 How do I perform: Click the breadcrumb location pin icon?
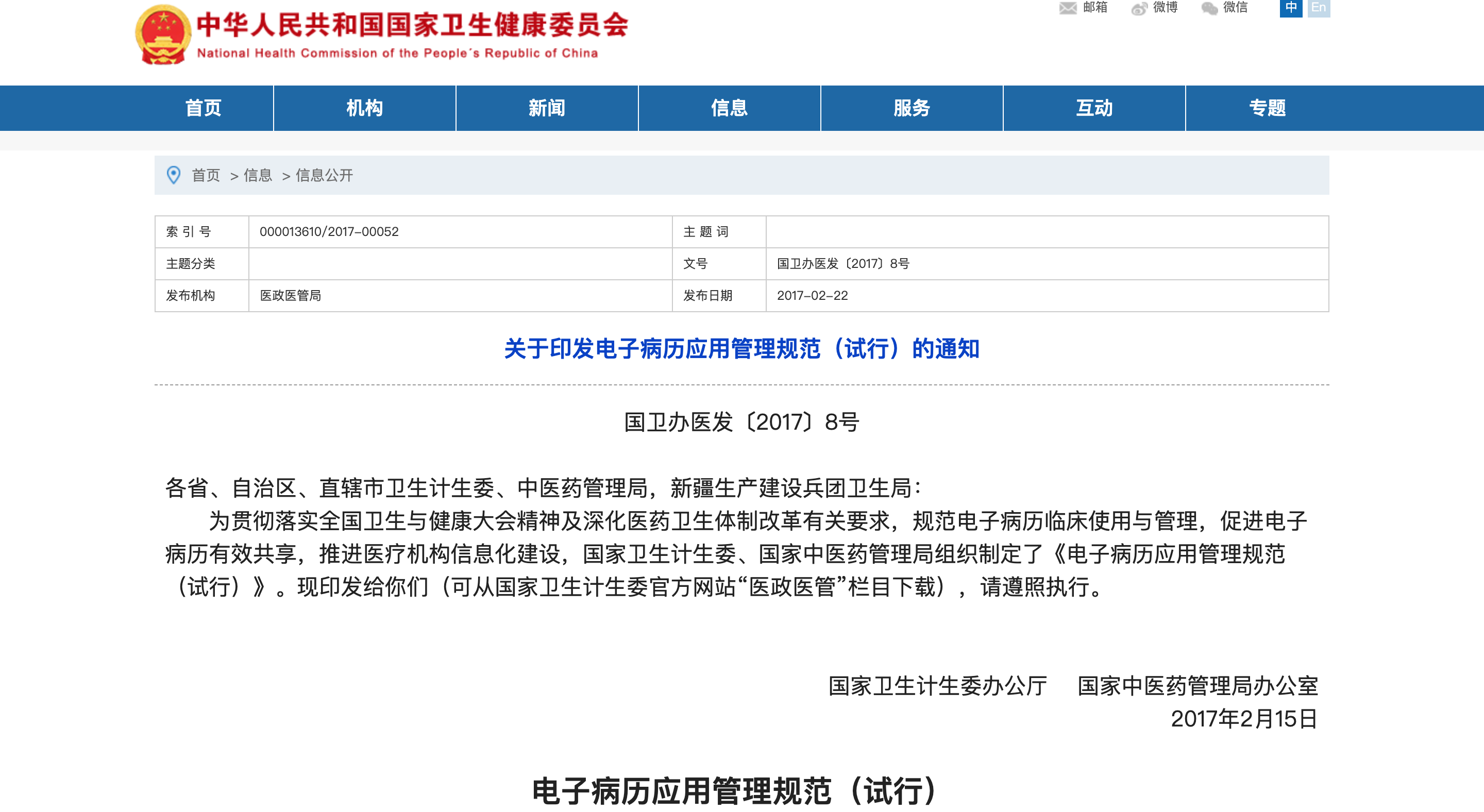tap(174, 175)
